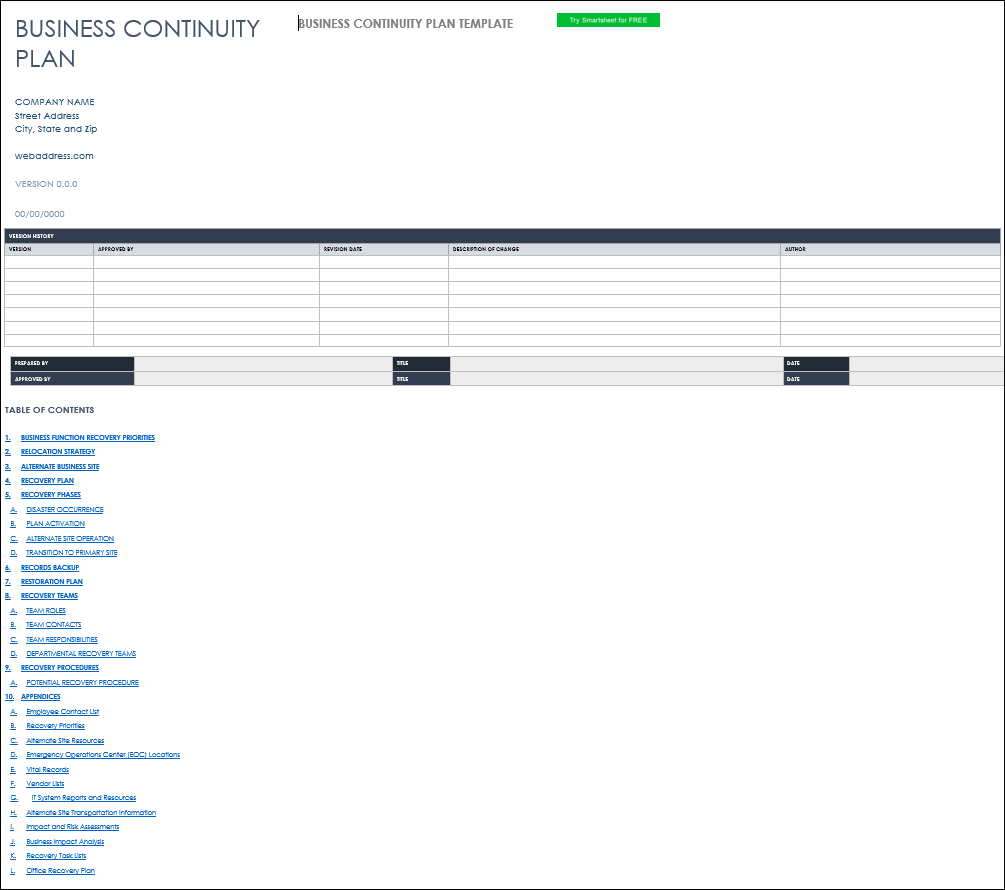
Task: Open Departmental Recovery Teams link
Action: (81, 654)
